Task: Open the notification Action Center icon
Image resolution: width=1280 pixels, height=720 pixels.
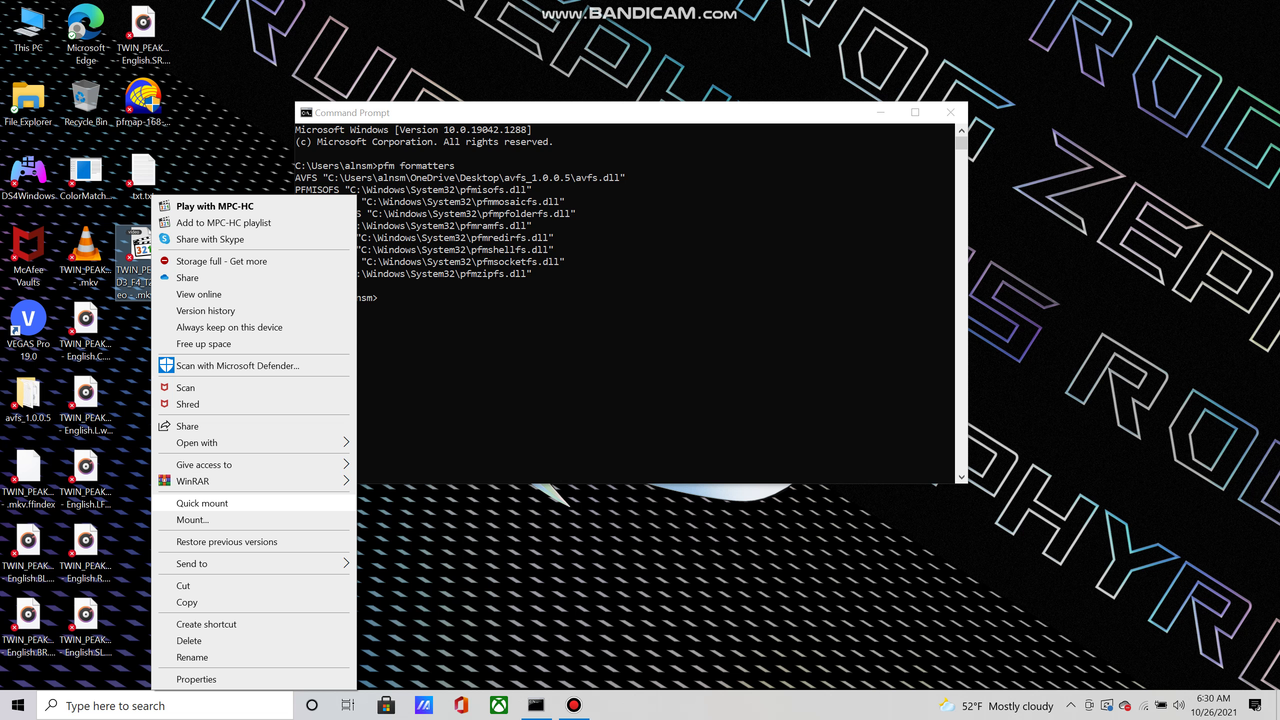Action: coord(1256,705)
